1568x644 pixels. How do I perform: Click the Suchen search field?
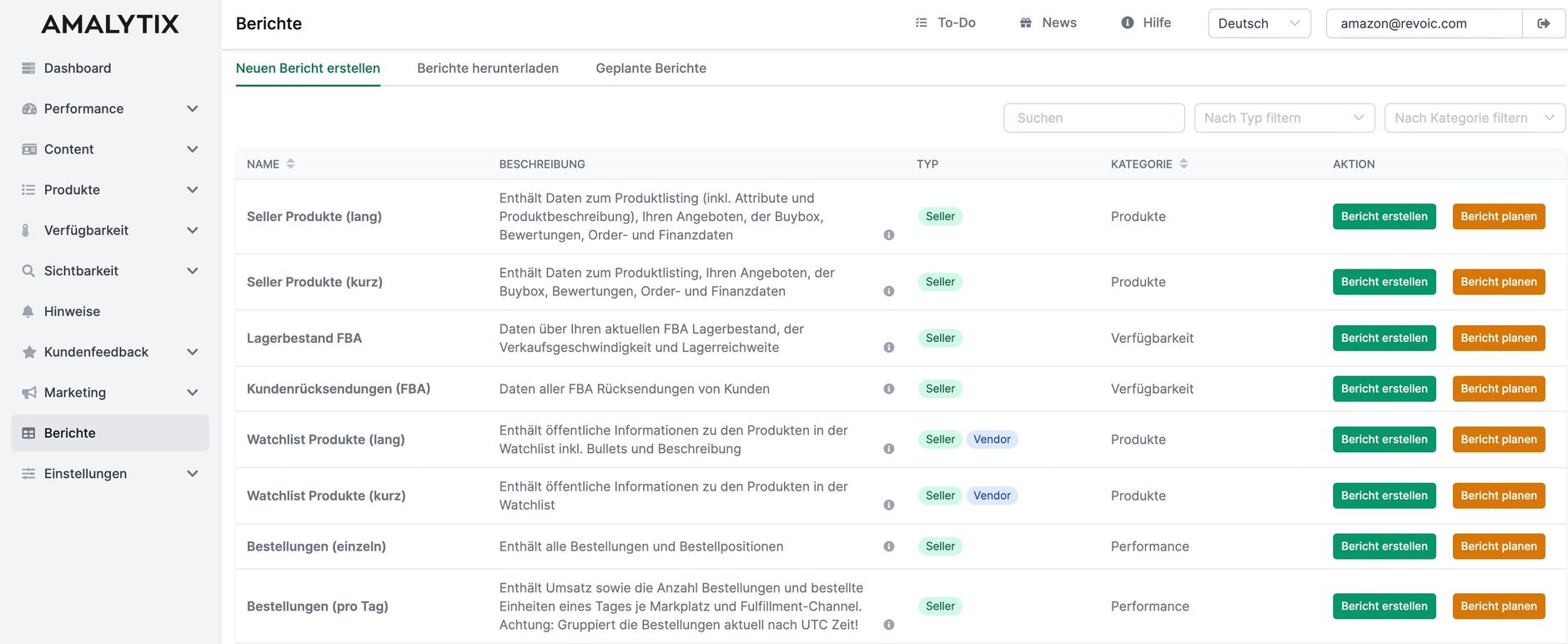tap(1094, 118)
